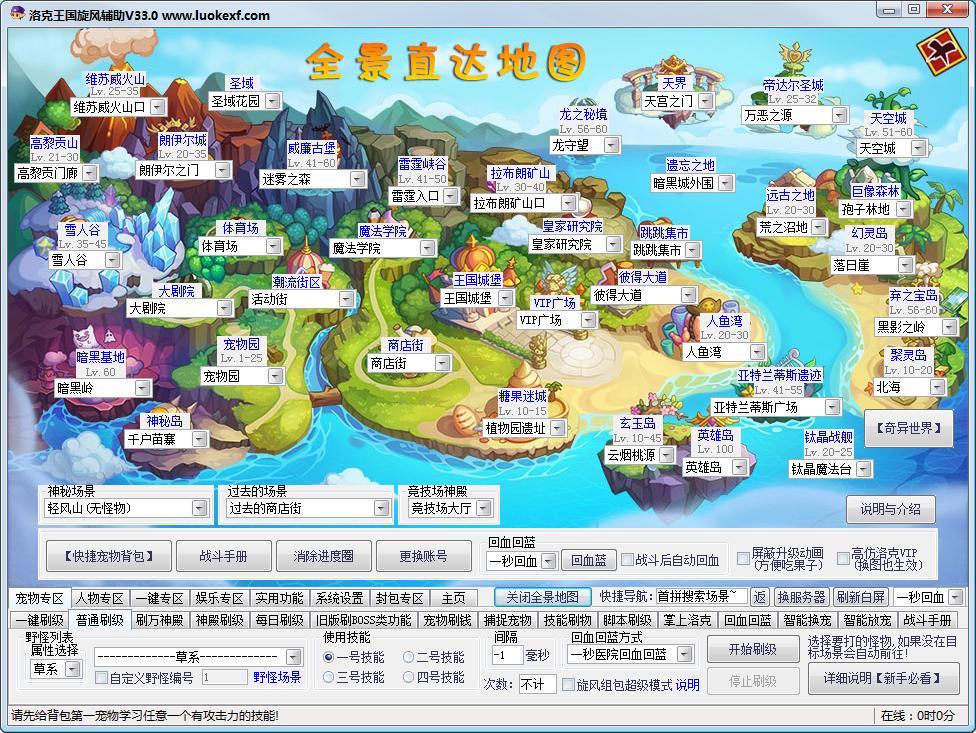Open the 娱乐专区 tab
Screen dimensions: 976x733
(x=219, y=599)
